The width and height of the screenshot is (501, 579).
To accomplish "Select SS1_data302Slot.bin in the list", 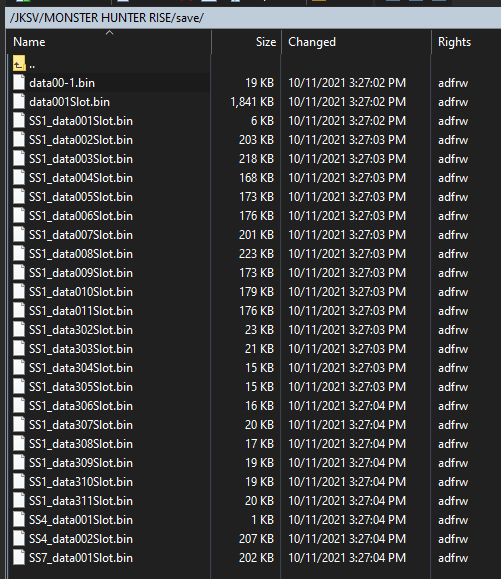I will (x=81, y=330).
